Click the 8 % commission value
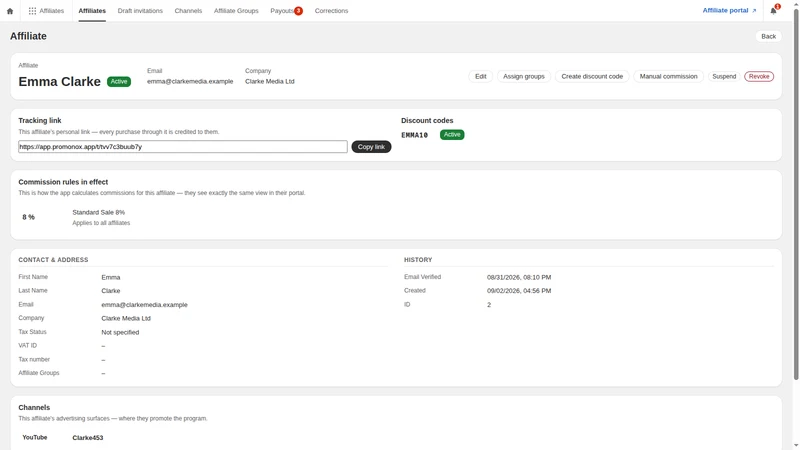 [x=29, y=217]
